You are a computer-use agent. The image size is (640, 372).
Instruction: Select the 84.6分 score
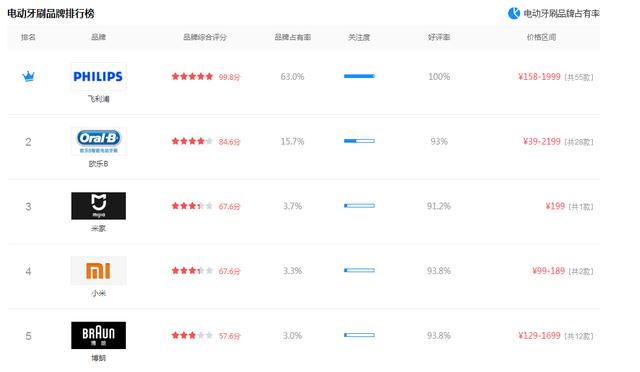pos(229,142)
